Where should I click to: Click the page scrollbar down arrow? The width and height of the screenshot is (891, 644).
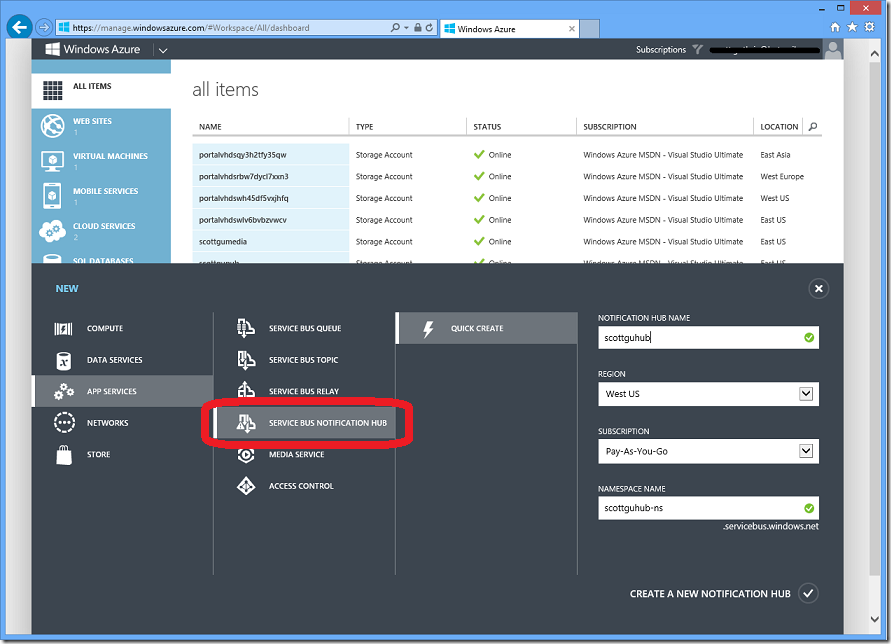tap(875, 619)
